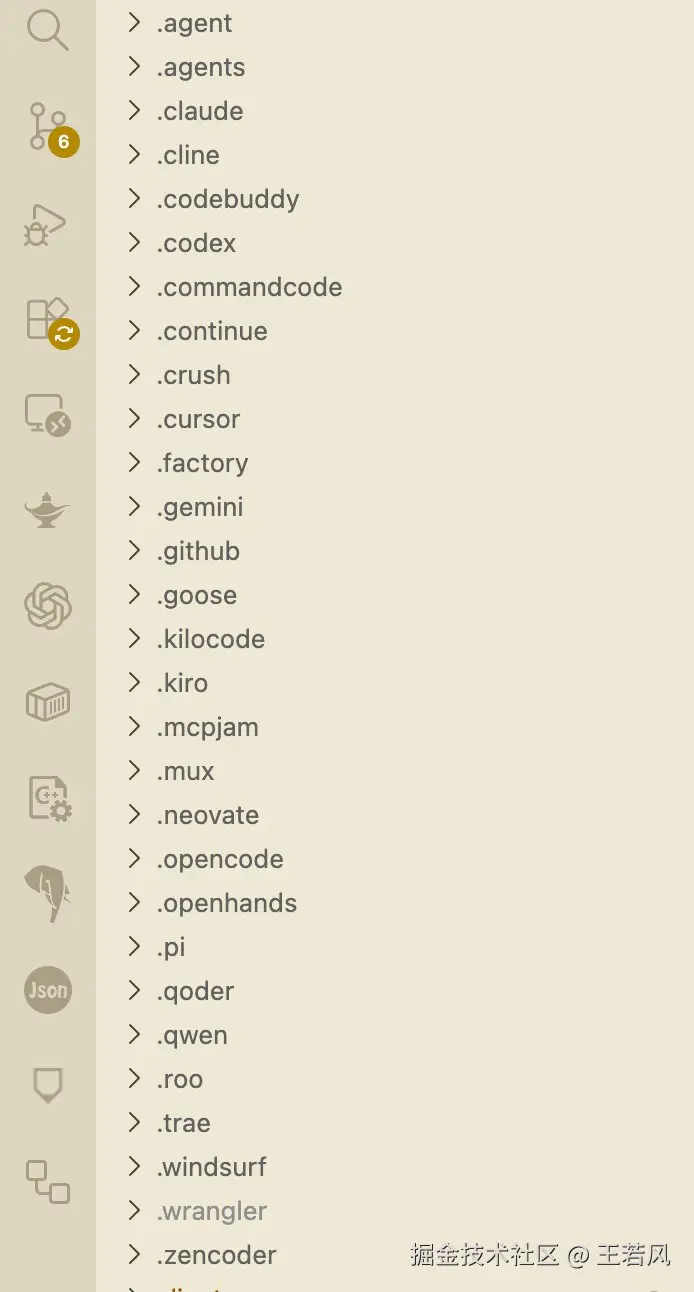694x1292 pixels.
Task: Open the Extensions view
Action: pyautogui.click(x=47, y=320)
